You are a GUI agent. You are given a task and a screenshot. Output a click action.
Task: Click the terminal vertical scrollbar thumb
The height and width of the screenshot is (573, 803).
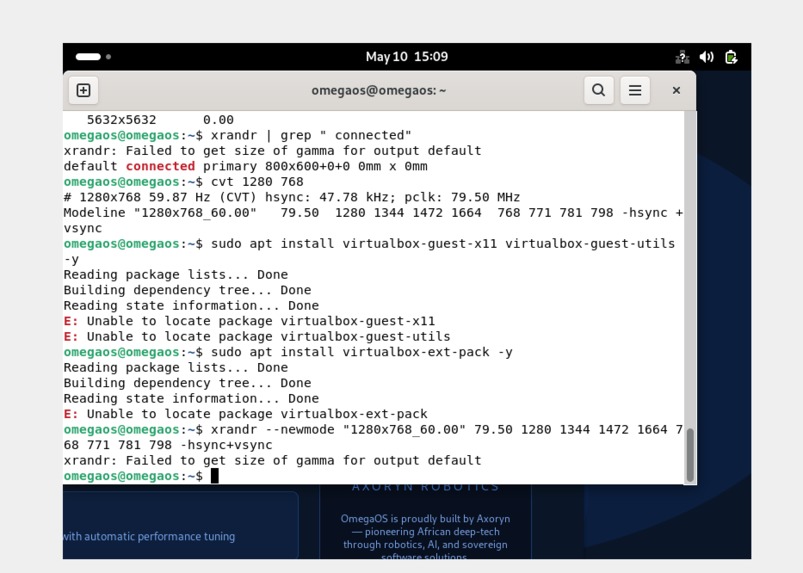[690, 455]
